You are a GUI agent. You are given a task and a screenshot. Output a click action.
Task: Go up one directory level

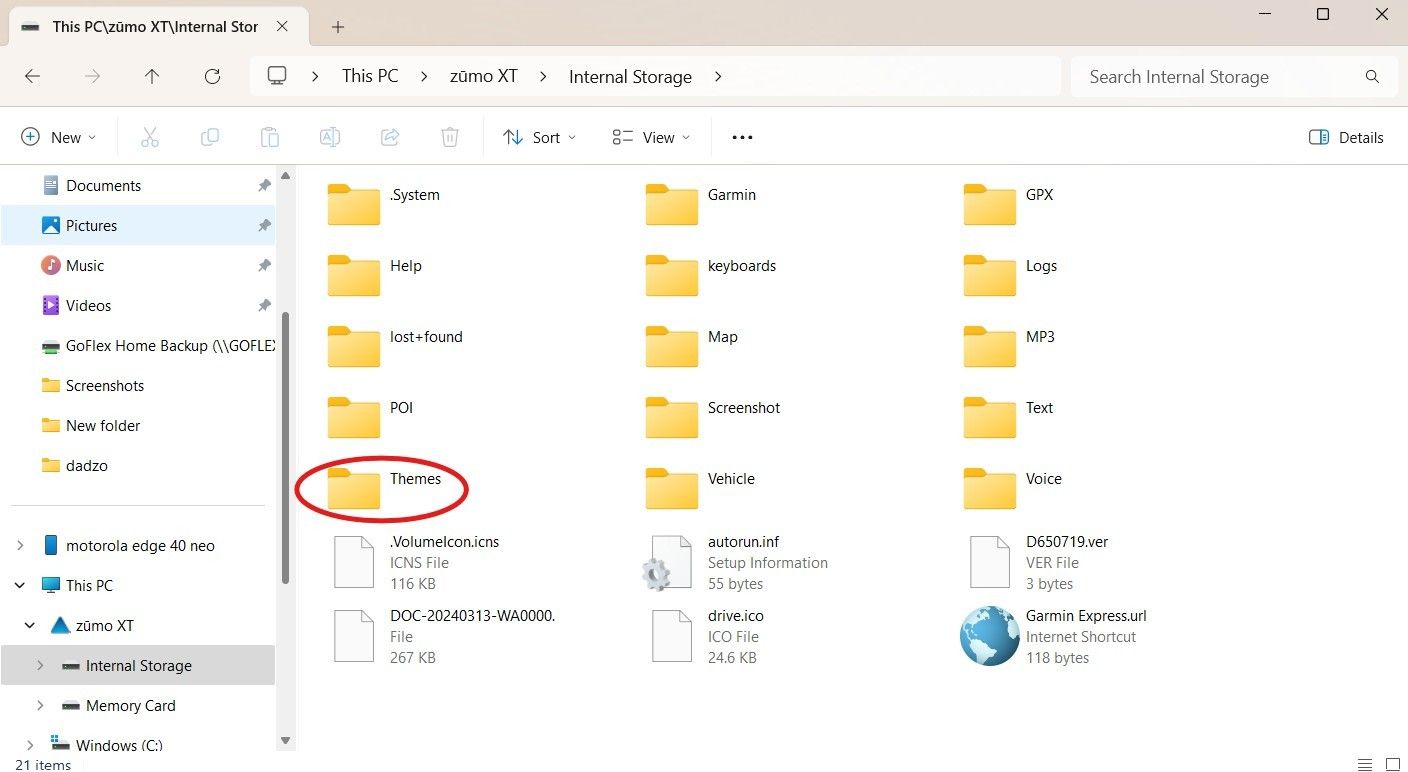[152, 76]
